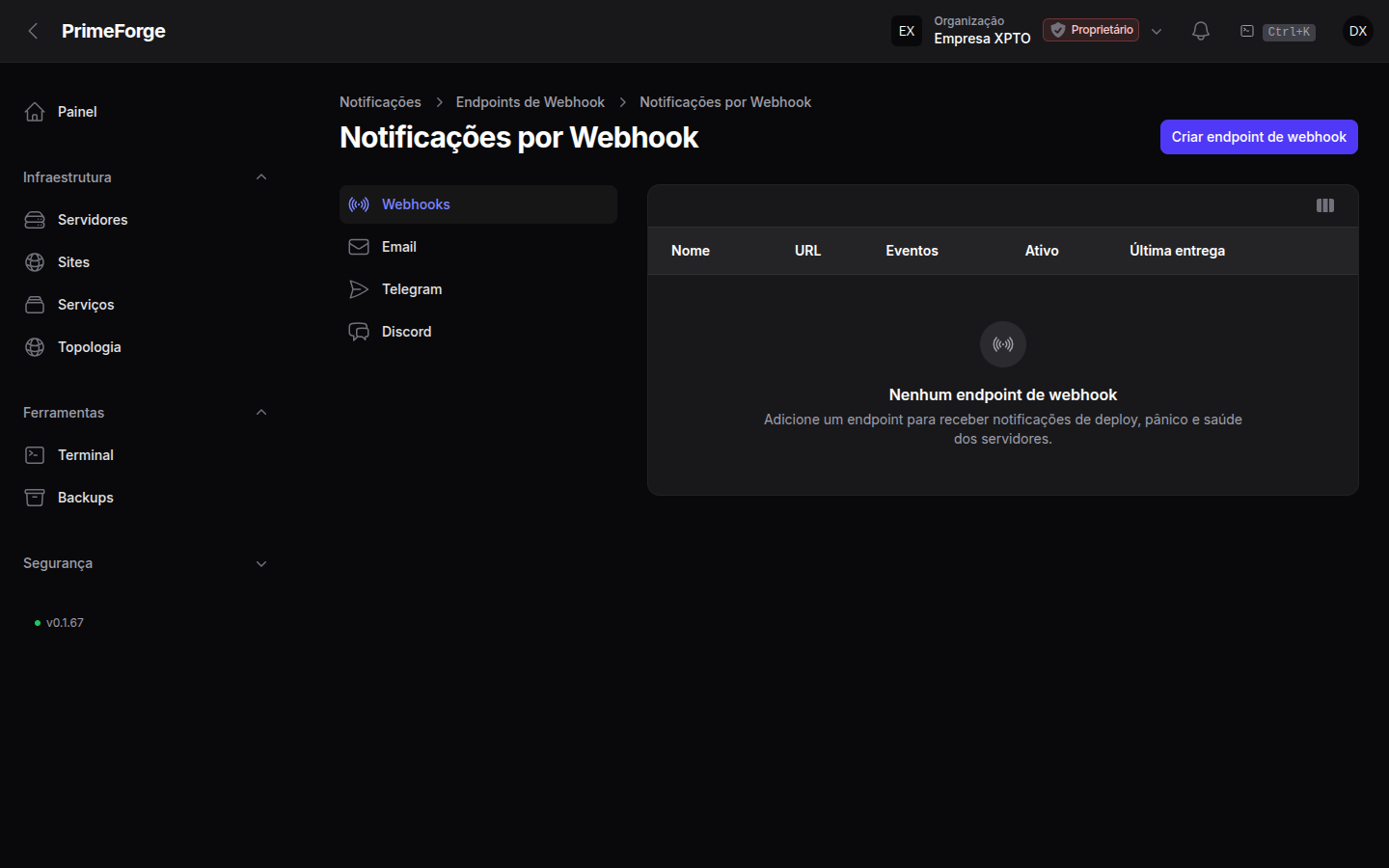Collapse the Infraestrutura section
Screen dimensions: 1389x868
tap(261, 177)
